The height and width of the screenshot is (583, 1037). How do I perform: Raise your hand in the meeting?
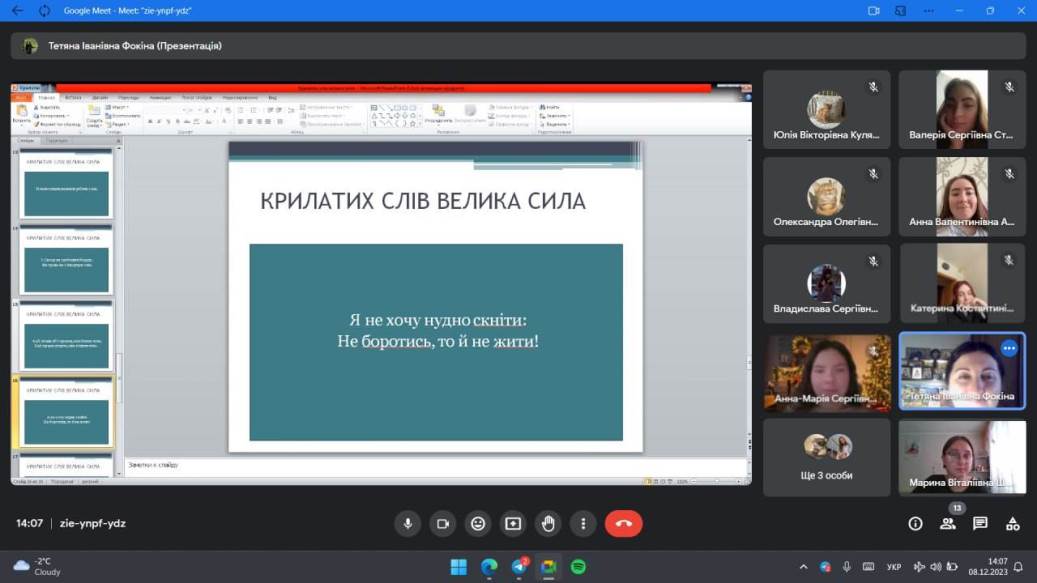pyautogui.click(x=548, y=523)
